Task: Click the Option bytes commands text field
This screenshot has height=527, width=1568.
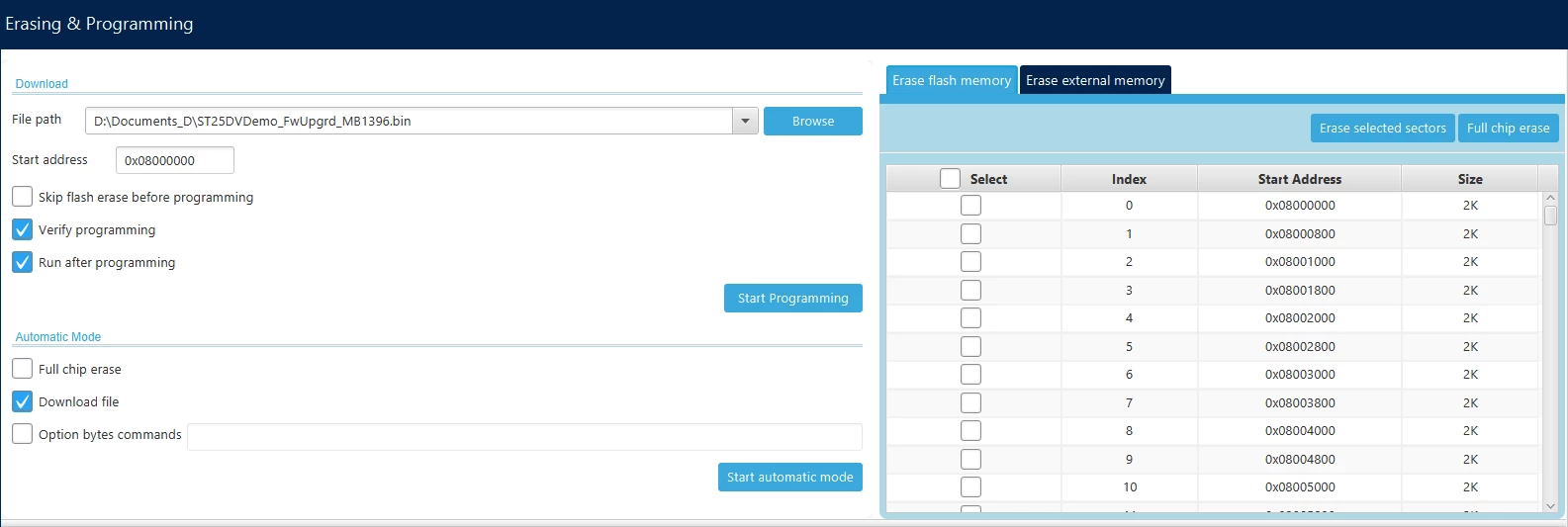Action: [524, 436]
